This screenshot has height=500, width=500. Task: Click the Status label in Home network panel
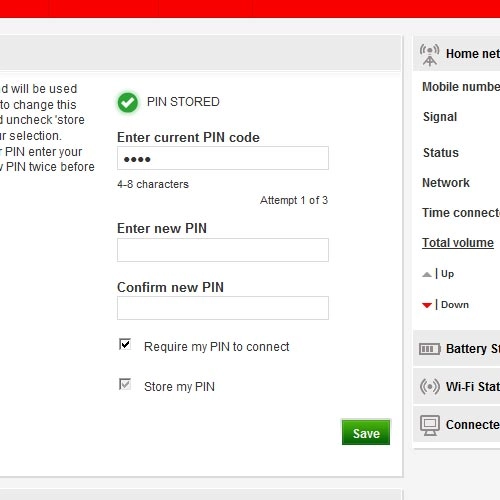point(441,153)
